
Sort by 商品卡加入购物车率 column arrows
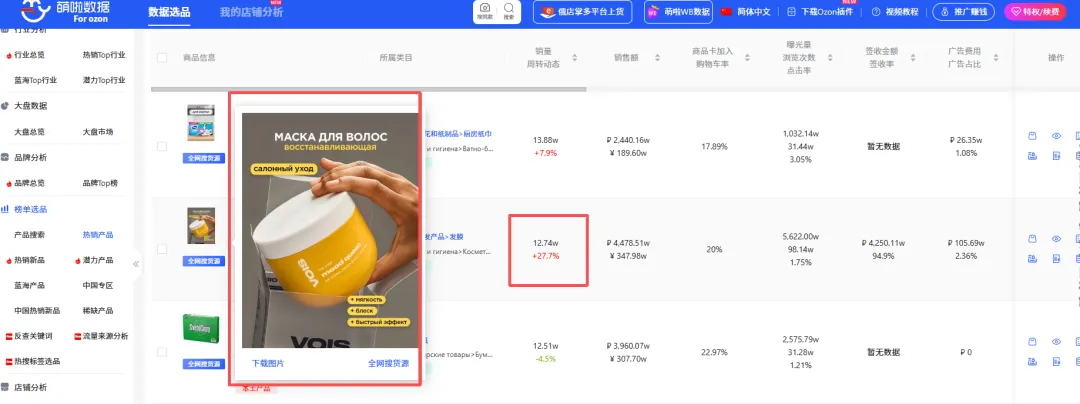tap(749, 58)
